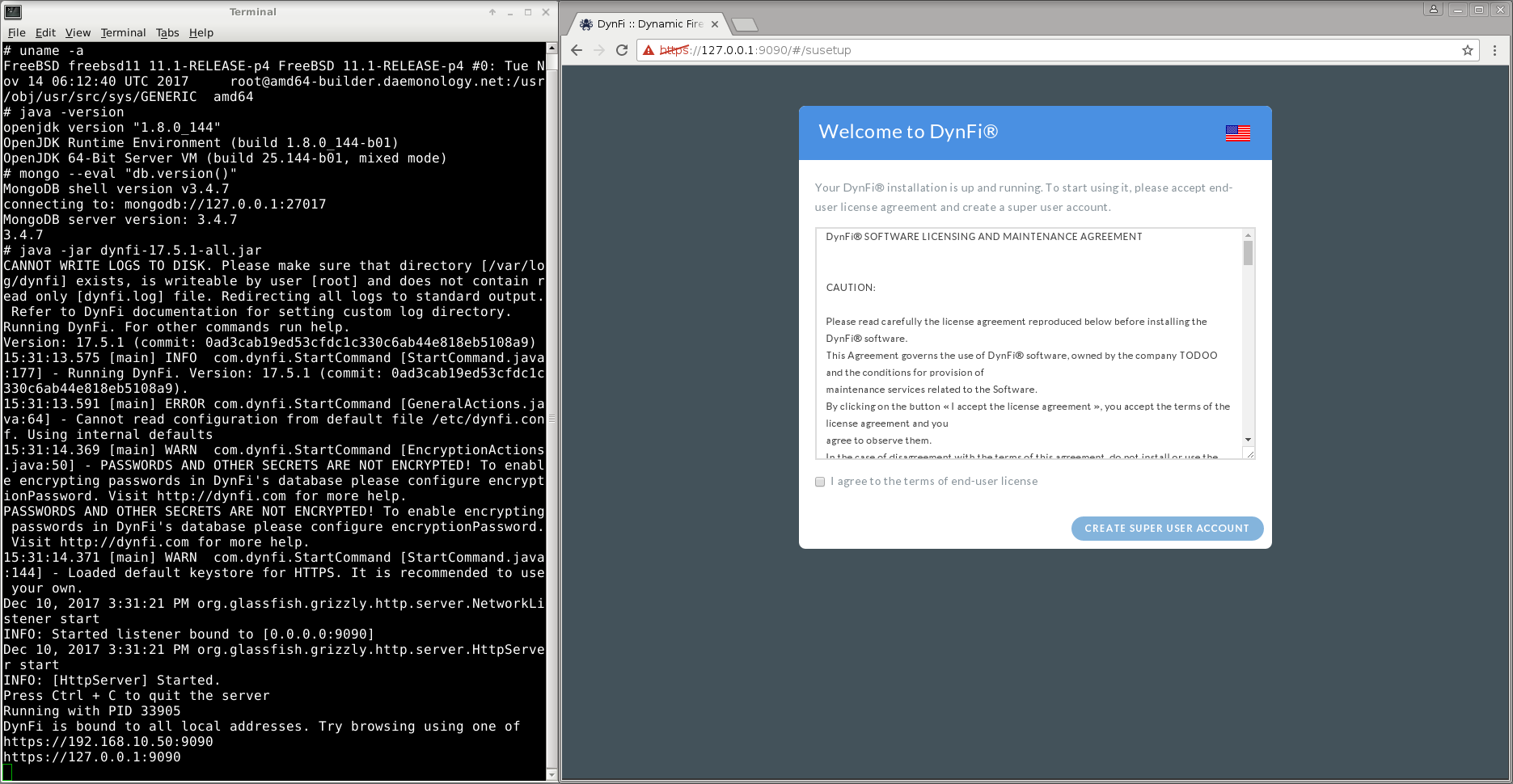Click the browser address bar URL
1513x784 pixels.
[x=755, y=50]
